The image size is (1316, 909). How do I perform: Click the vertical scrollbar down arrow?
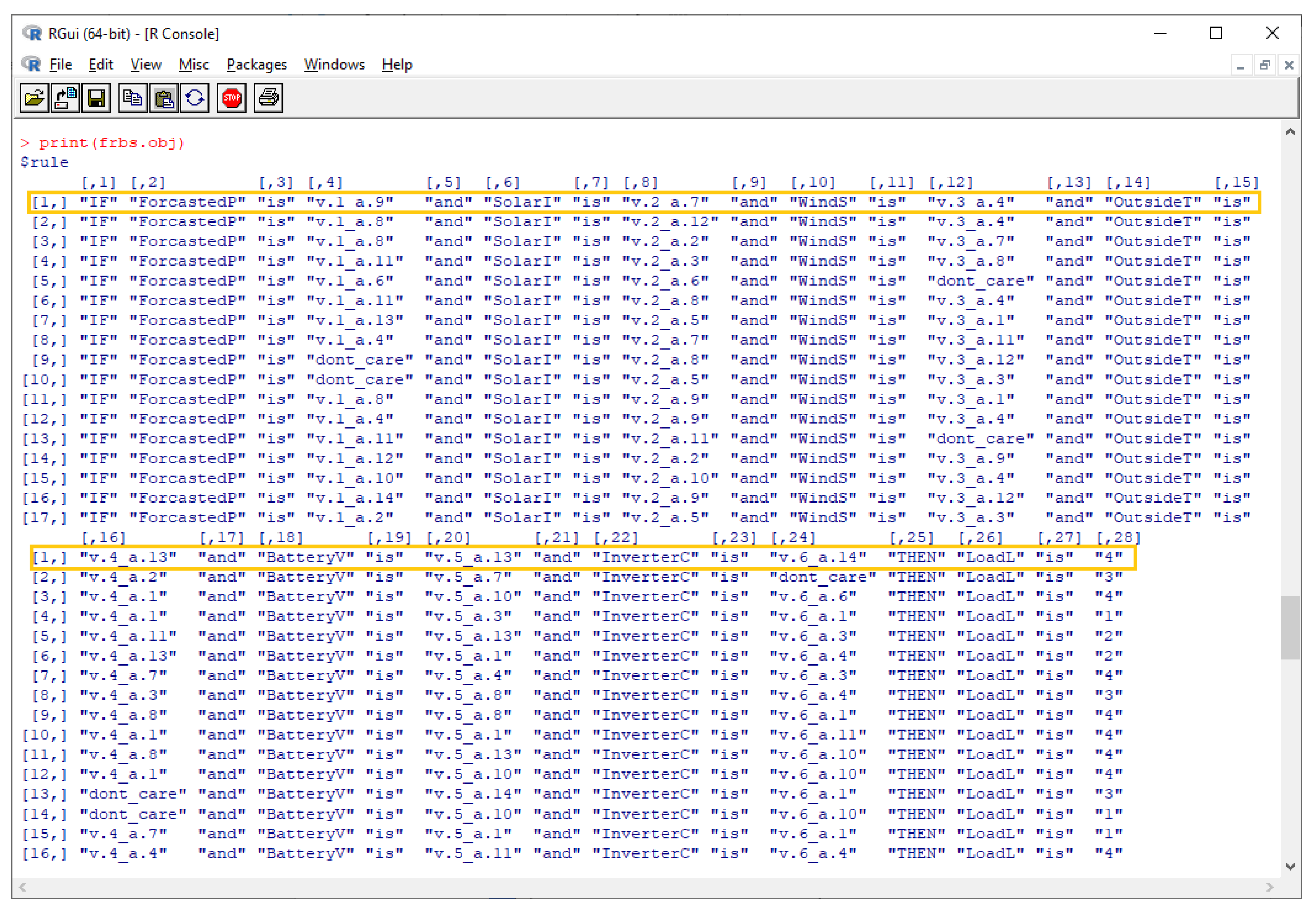click(x=1290, y=866)
